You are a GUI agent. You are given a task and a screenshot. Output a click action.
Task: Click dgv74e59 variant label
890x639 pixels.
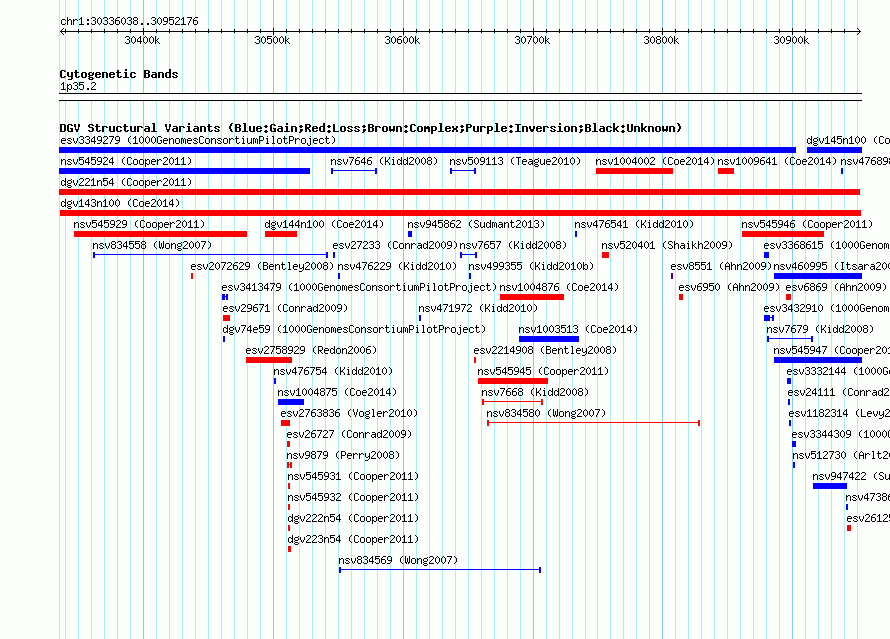point(354,329)
